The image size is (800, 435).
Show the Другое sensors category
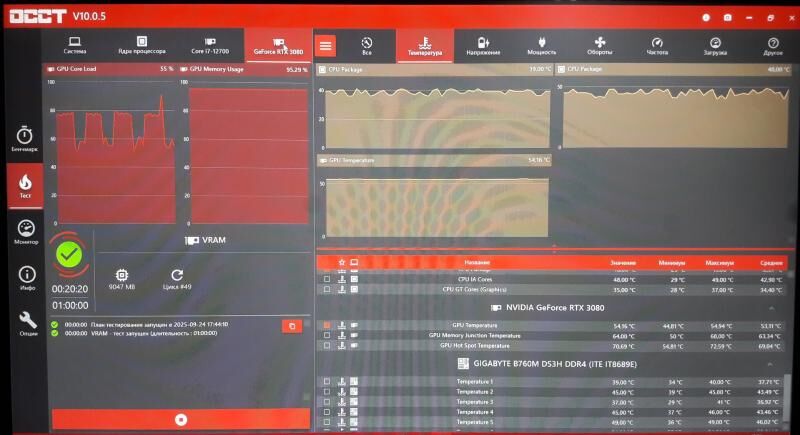point(773,46)
